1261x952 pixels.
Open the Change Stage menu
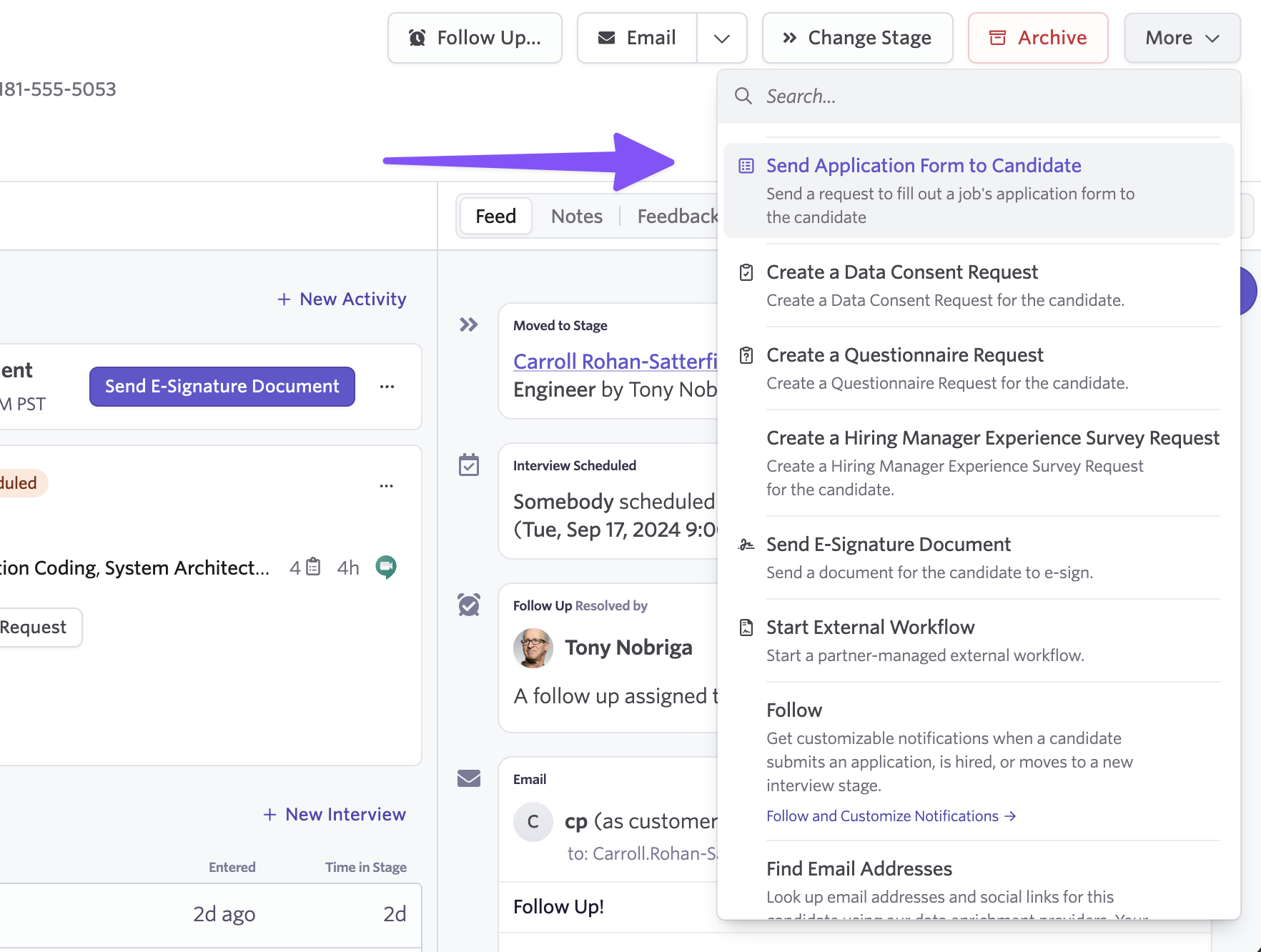pos(857,38)
